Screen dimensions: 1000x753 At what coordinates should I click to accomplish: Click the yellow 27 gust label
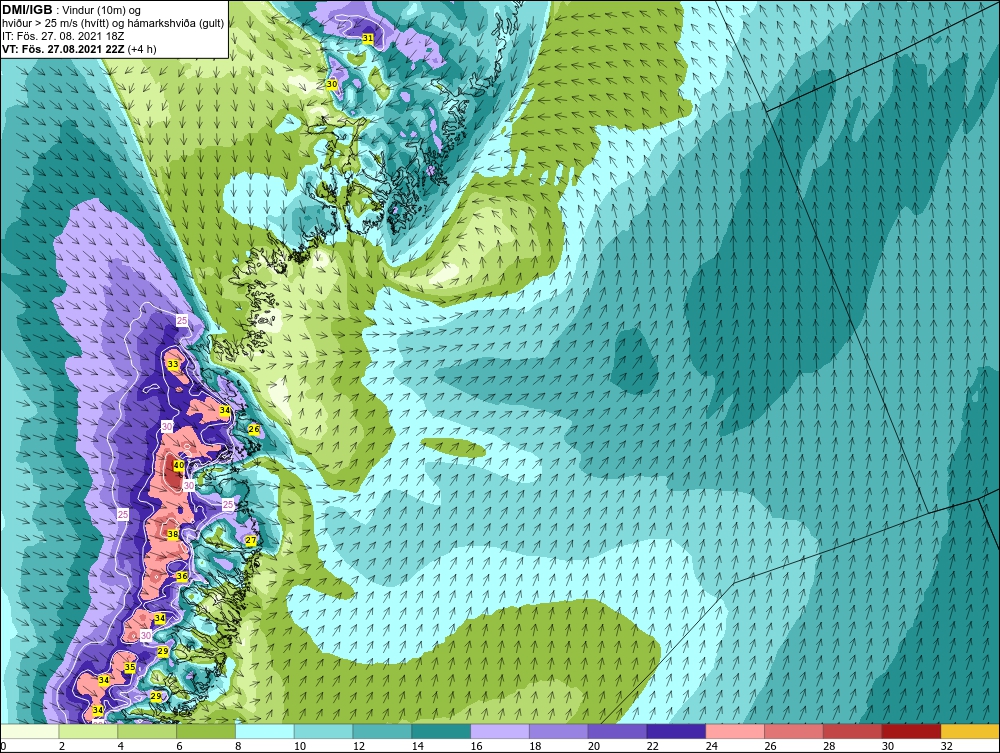click(251, 541)
